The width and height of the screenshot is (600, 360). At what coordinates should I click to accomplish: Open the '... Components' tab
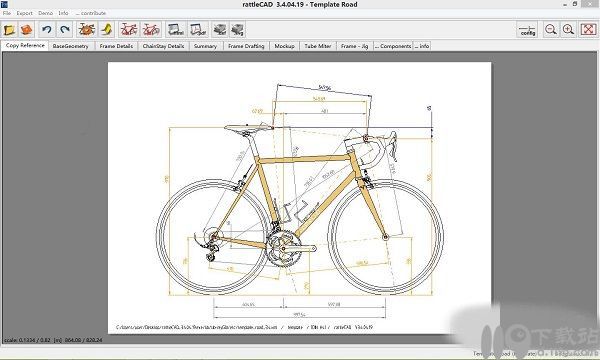[x=393, y=46]
